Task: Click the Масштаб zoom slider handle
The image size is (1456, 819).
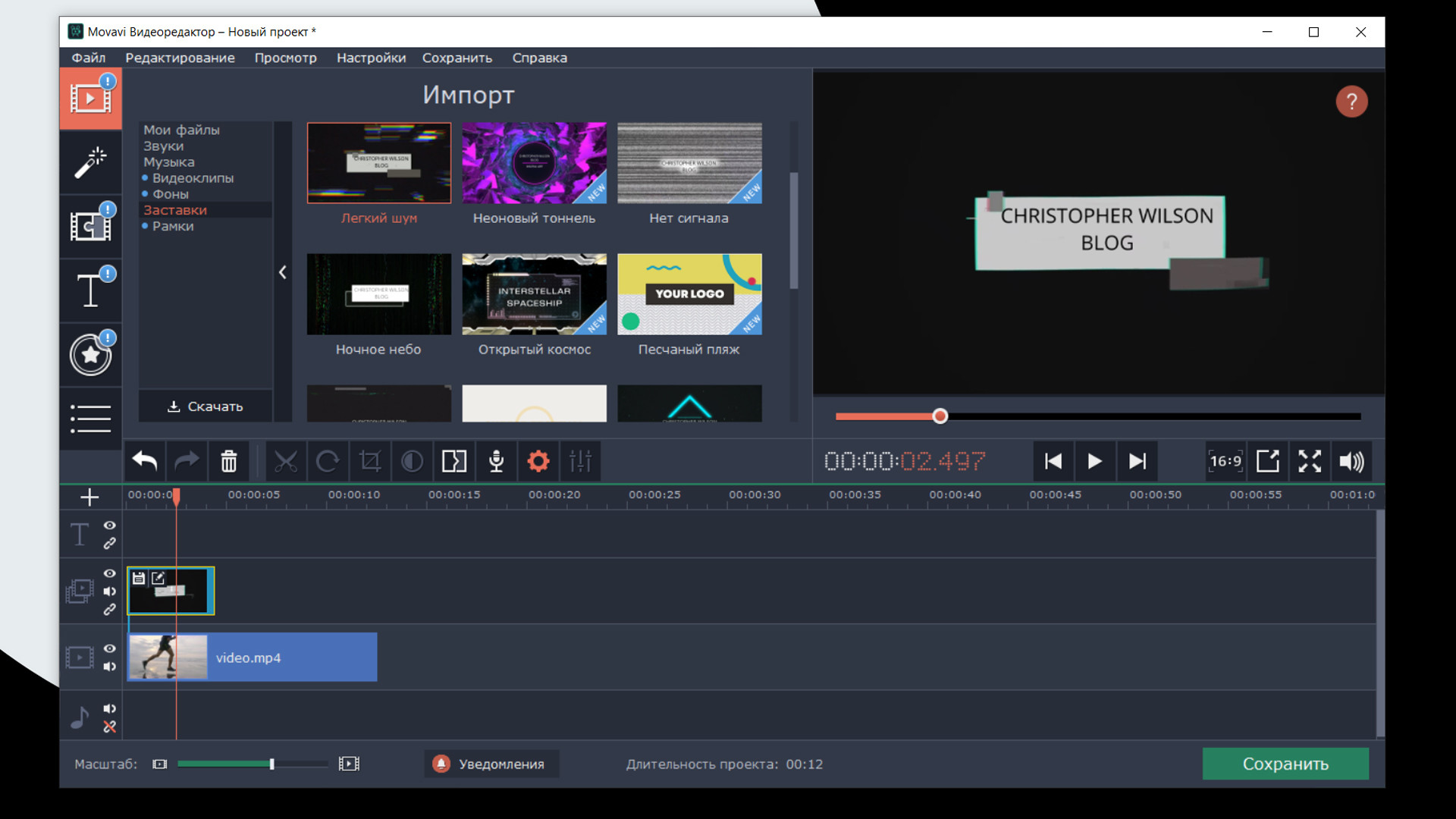Action: point(271,764)
